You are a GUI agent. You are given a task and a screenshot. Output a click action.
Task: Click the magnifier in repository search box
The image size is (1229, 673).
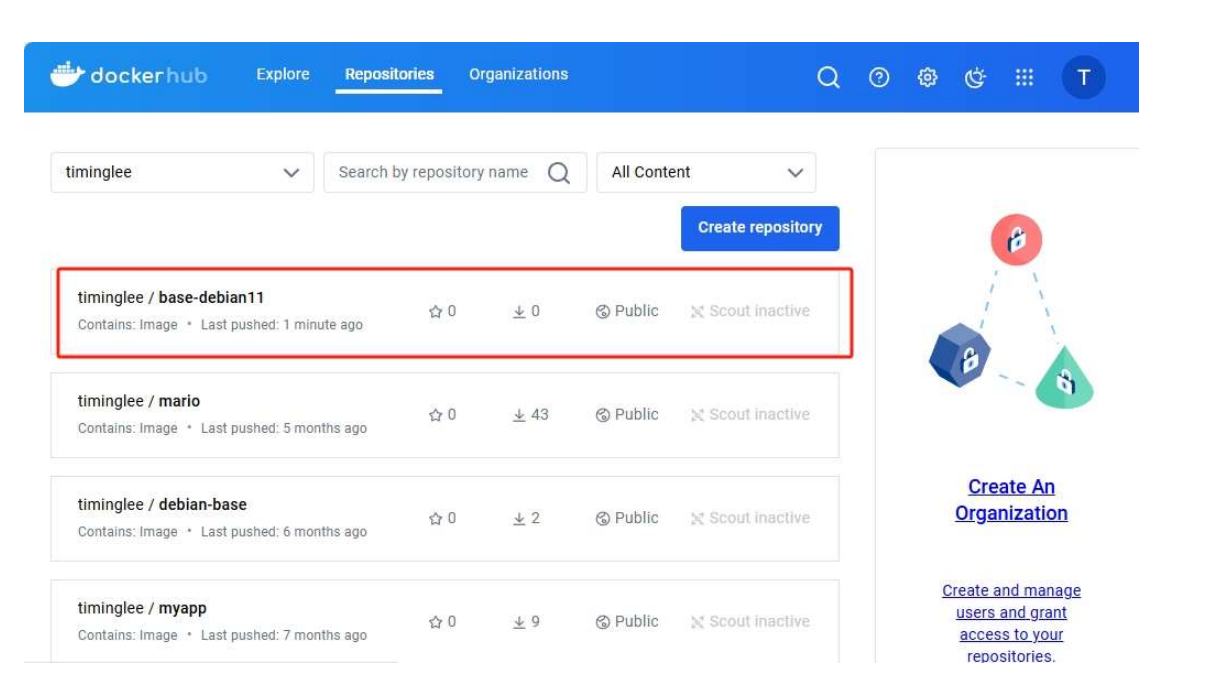tap(559, 173)
